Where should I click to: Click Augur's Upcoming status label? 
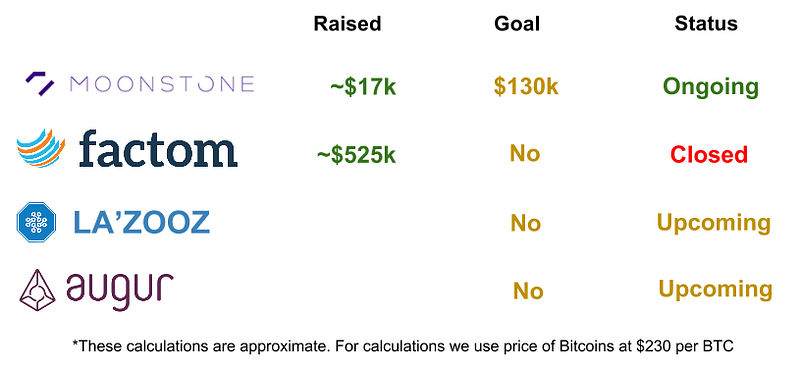pyautogui.click(x=715, y=290)
